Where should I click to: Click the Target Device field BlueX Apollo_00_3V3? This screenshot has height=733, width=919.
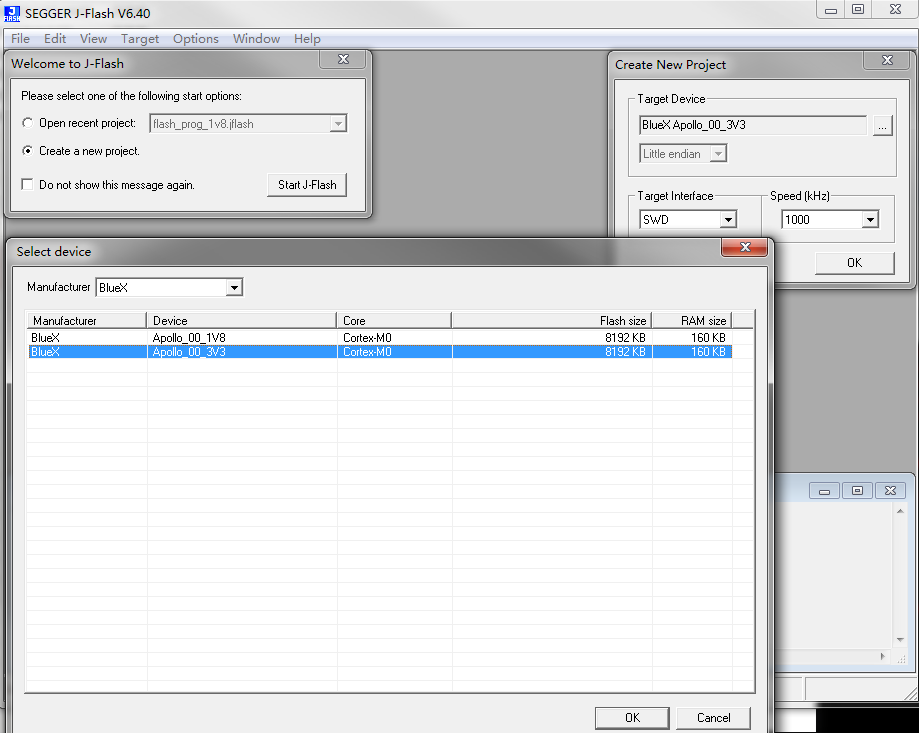753,125
